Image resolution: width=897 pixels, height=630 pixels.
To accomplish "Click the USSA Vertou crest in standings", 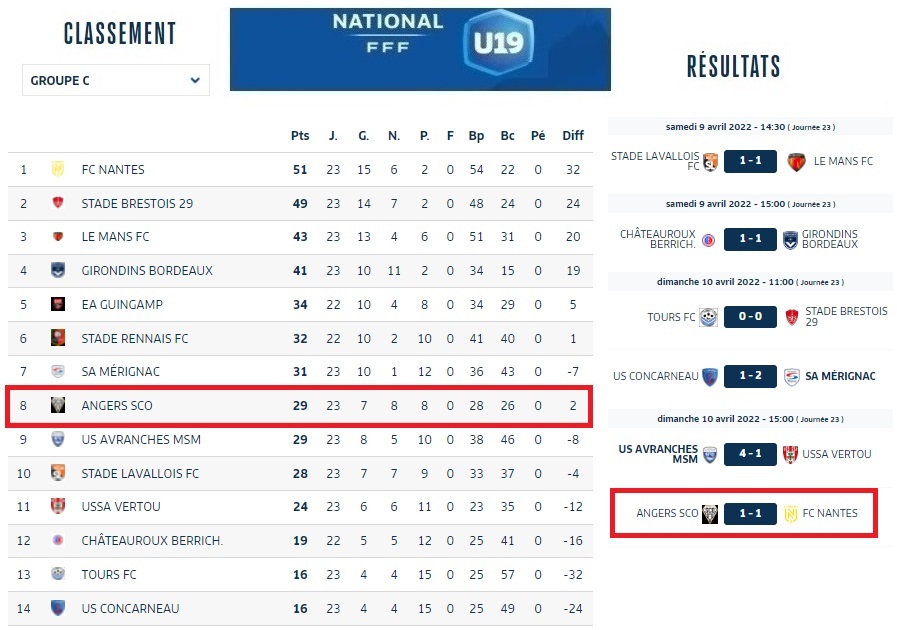I will pyautogui.click(x=58, y=506).
